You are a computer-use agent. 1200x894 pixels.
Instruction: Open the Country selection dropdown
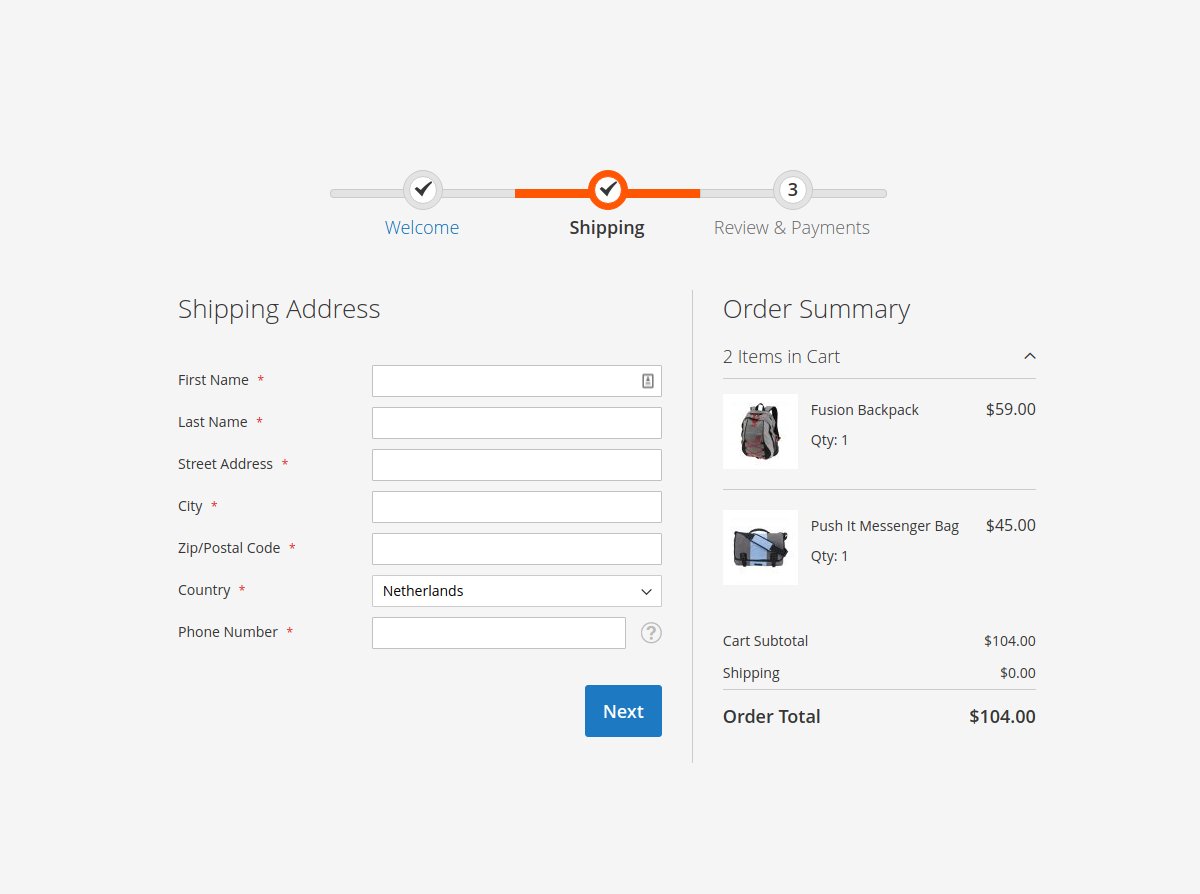[x=516, y=591]
